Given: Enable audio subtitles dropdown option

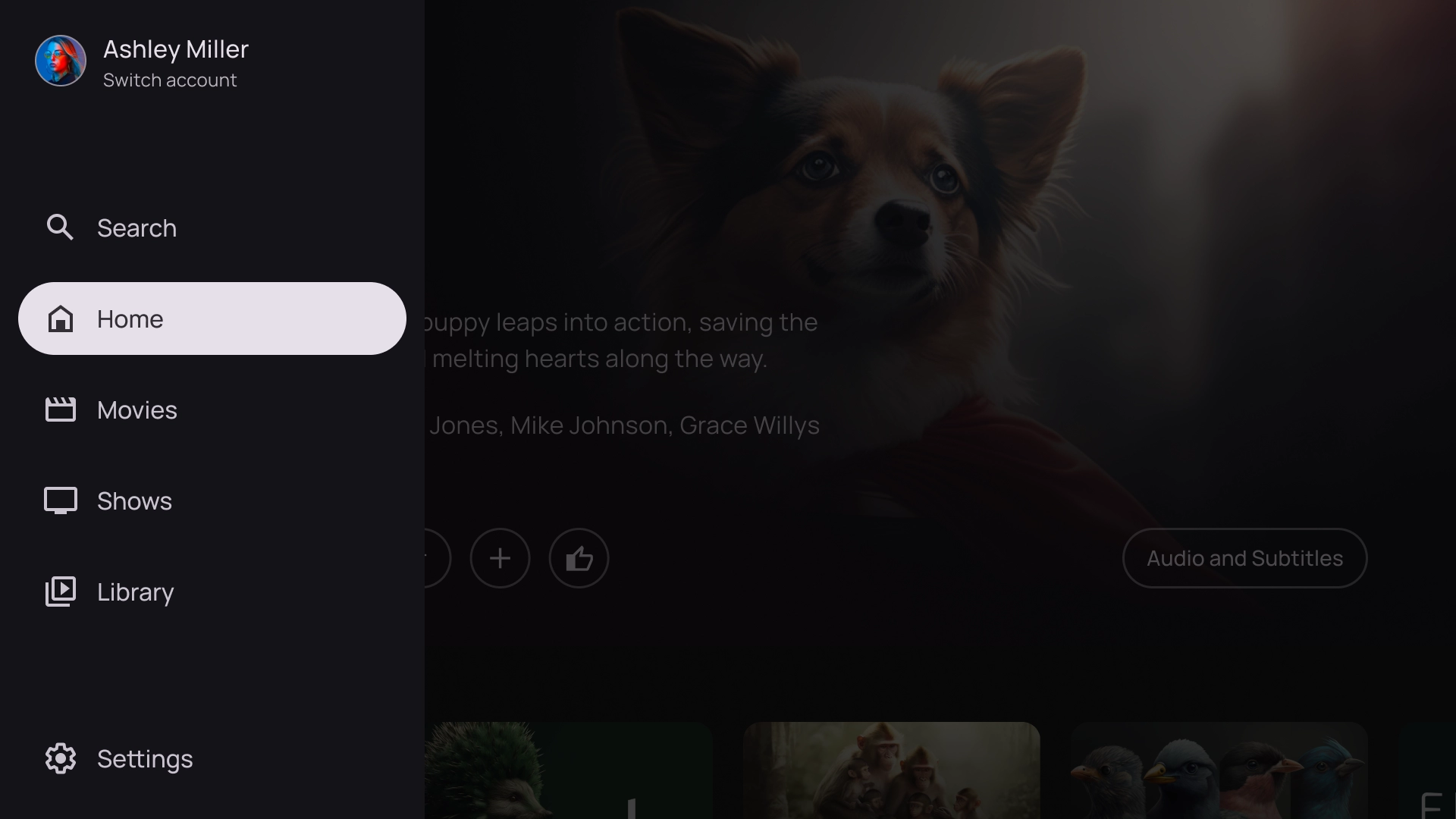Looking at the screenshot, I should pyautogui.click(x=1245, y=558).
